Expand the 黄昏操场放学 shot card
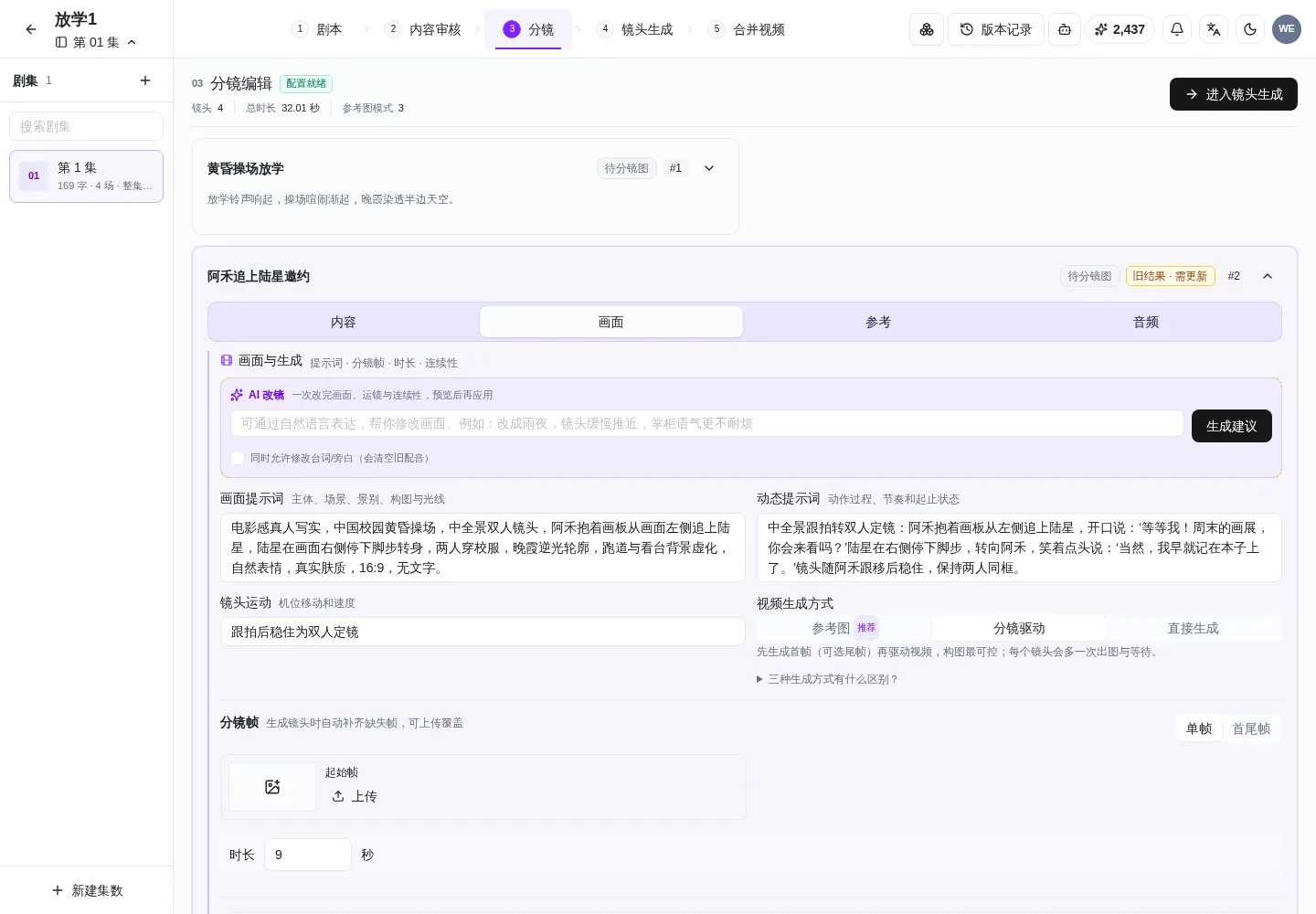The image size is (1316, 914). click(x=709, y=168)
